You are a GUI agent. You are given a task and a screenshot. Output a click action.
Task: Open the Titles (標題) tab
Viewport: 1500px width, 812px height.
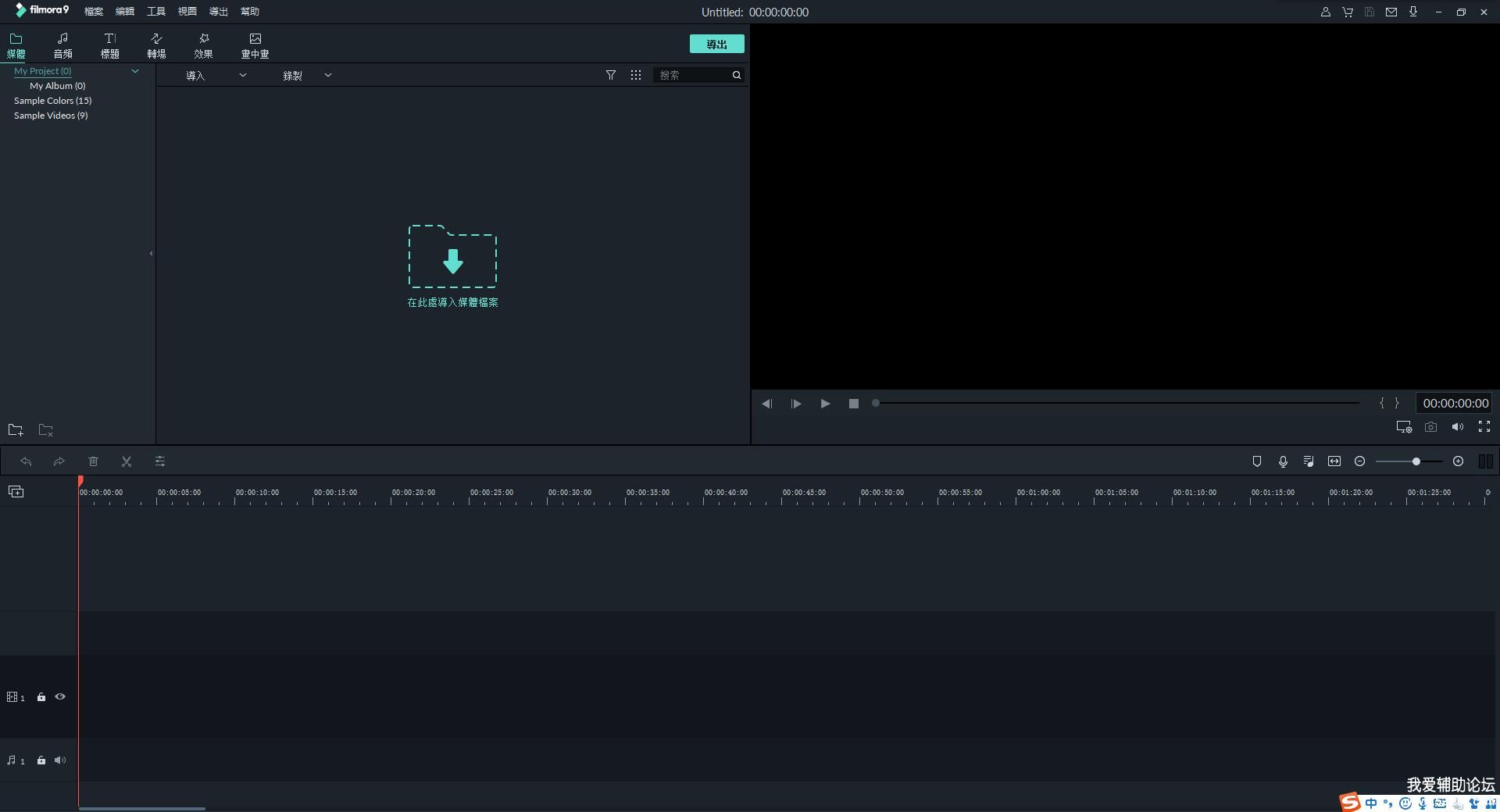coord(109,46)
